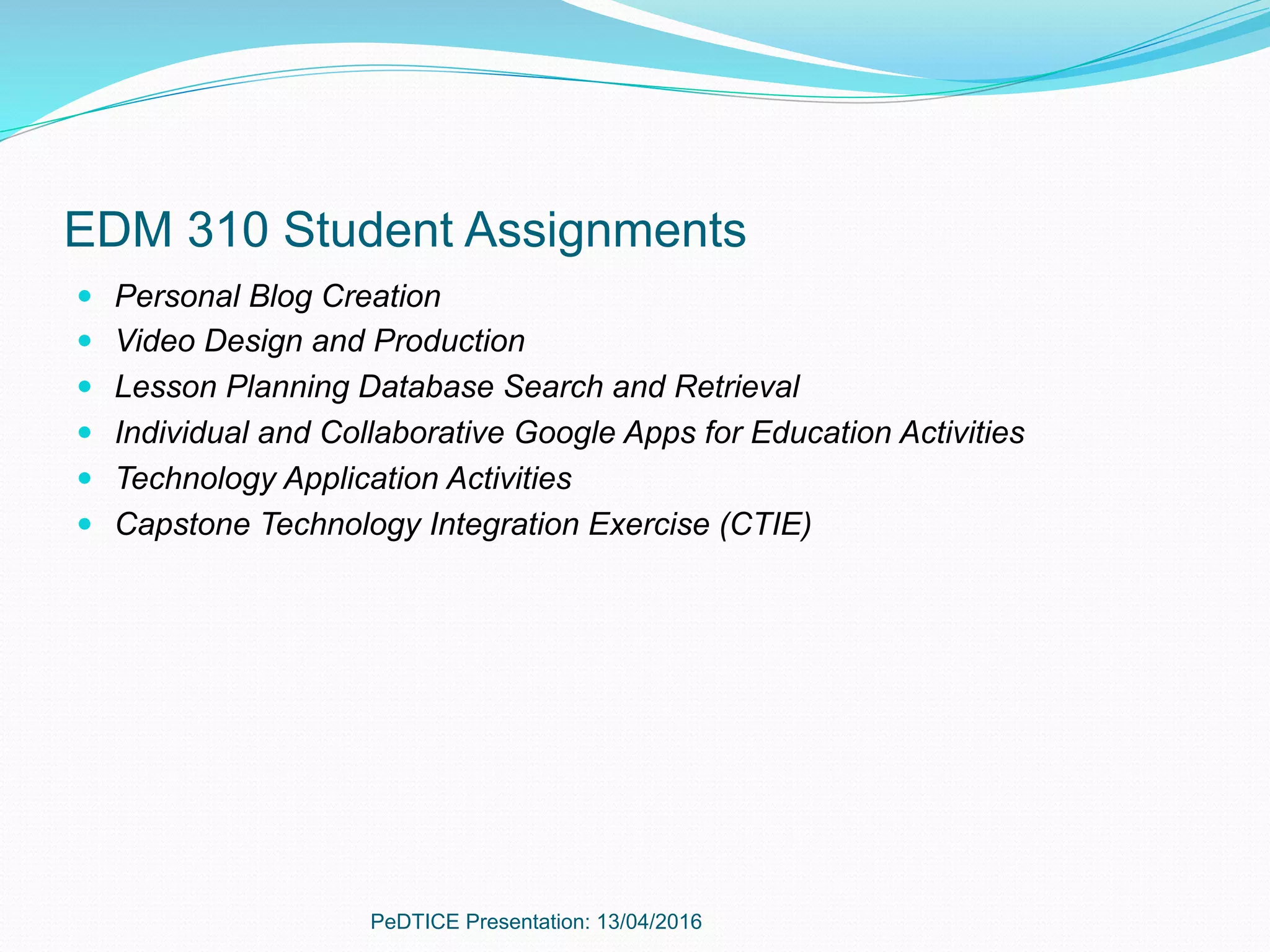Select the slide title 'EDM 310 Student Assignments'
The width and height of the screenshot is (1270, 952).
405,231
